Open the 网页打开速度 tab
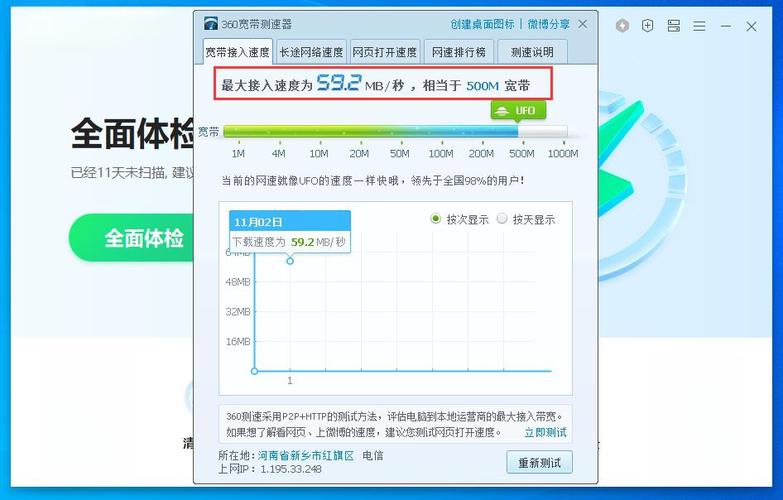Viewport: 783px width, 500px height. point(385,52)
